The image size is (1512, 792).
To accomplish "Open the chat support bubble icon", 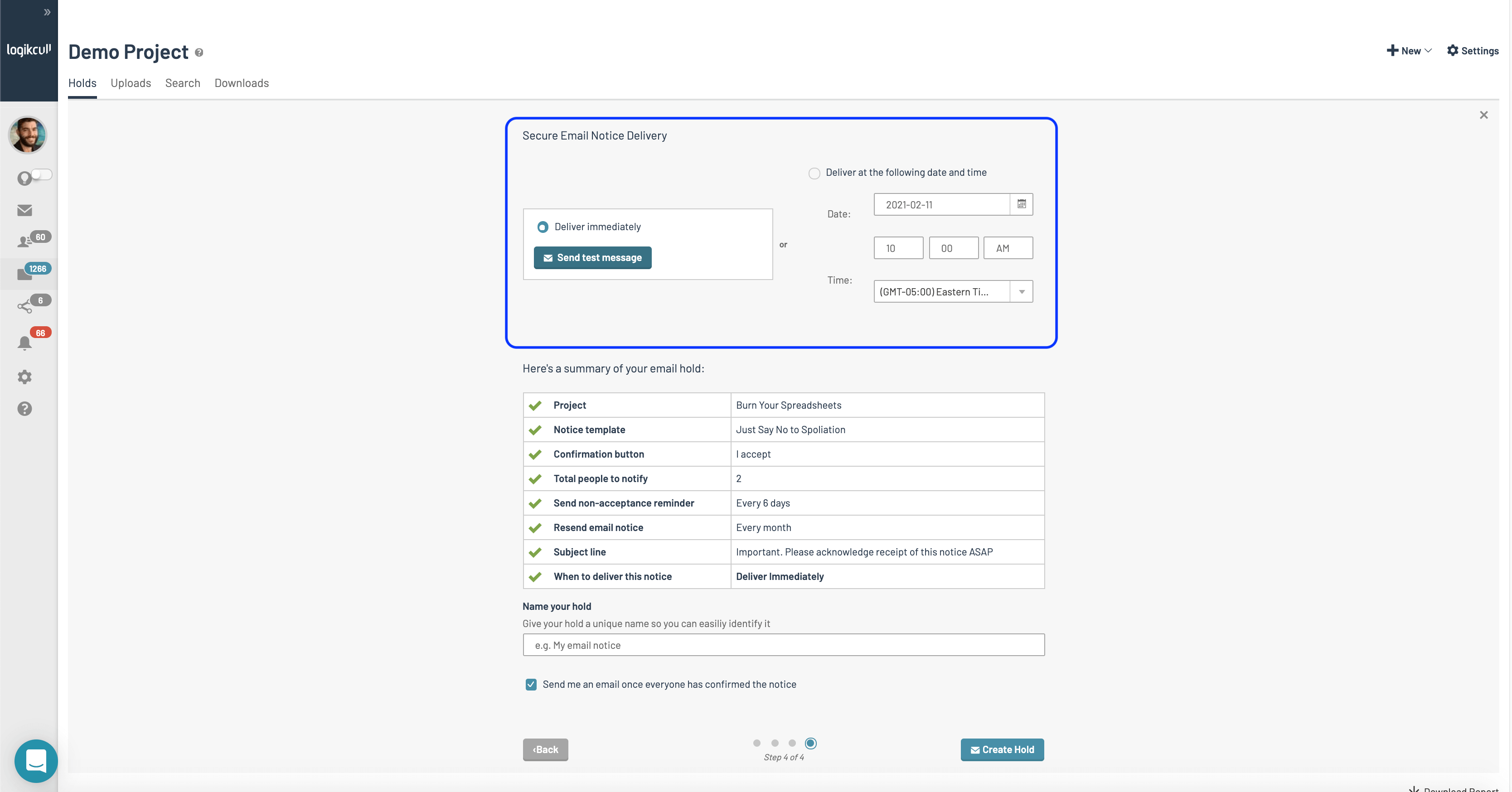I will (36, 760).
